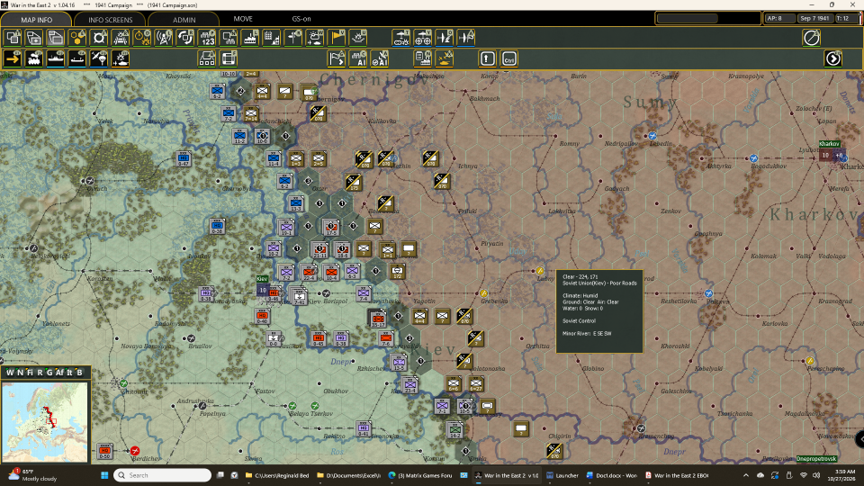The width and height of the screenshot is (864, 486).
Task: Click the MOVE mode label
Action: [243, 19]
